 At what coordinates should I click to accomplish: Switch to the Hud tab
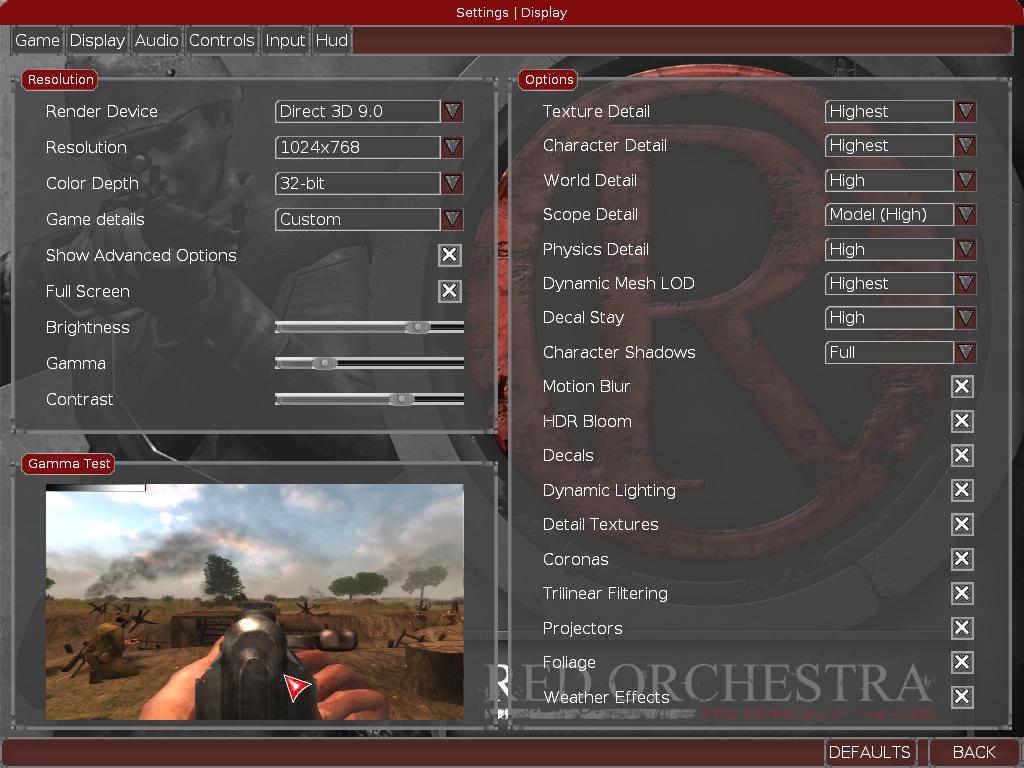coord(332,40)
